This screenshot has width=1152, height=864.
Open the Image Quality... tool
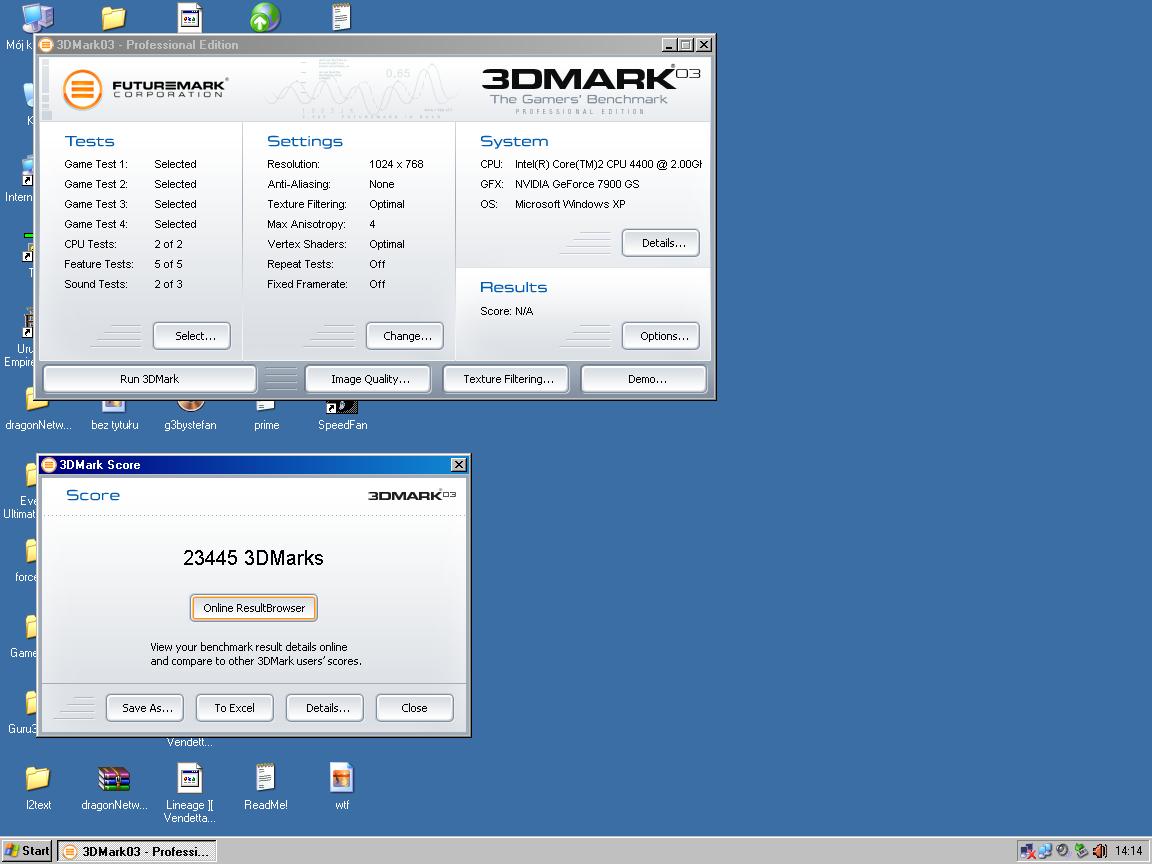pos(368,379)
